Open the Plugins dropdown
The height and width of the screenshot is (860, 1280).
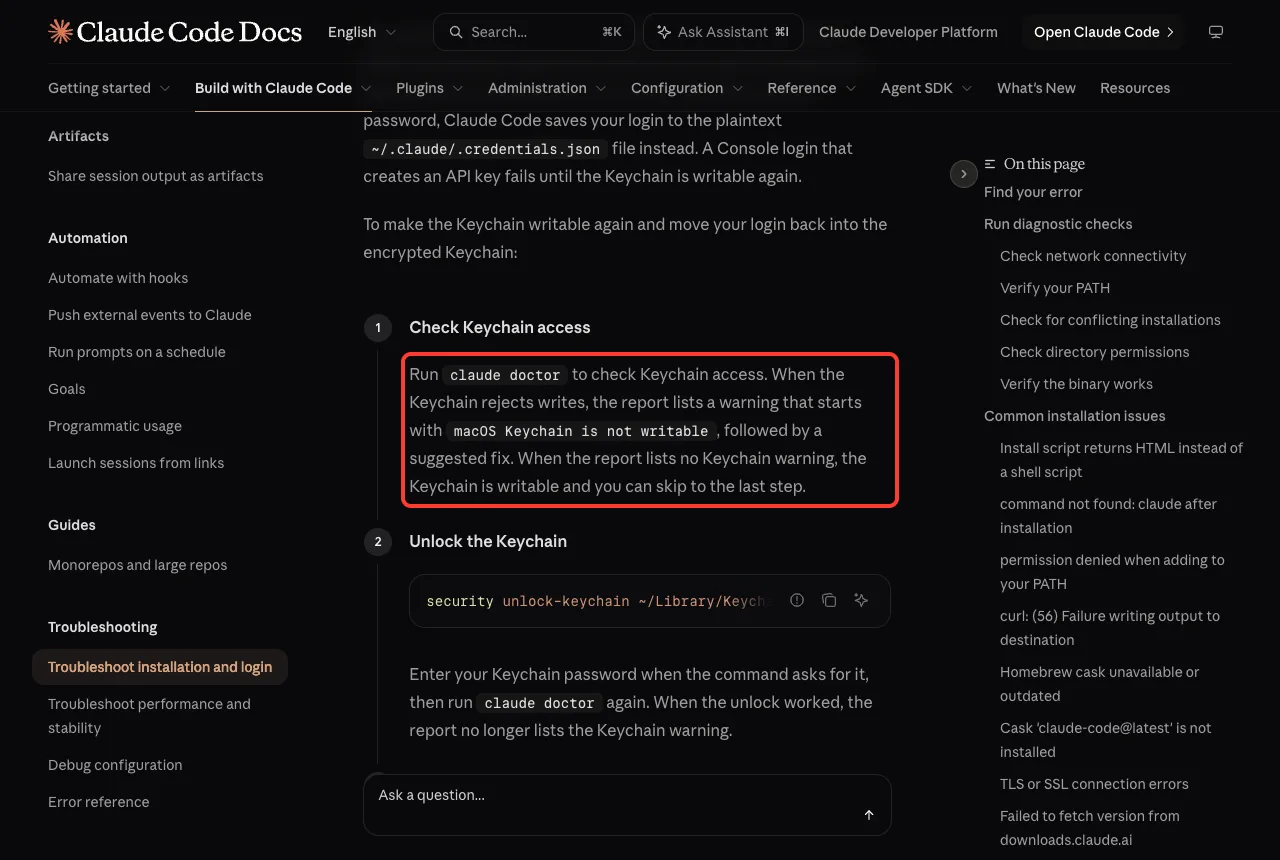[x=430, y=88]
